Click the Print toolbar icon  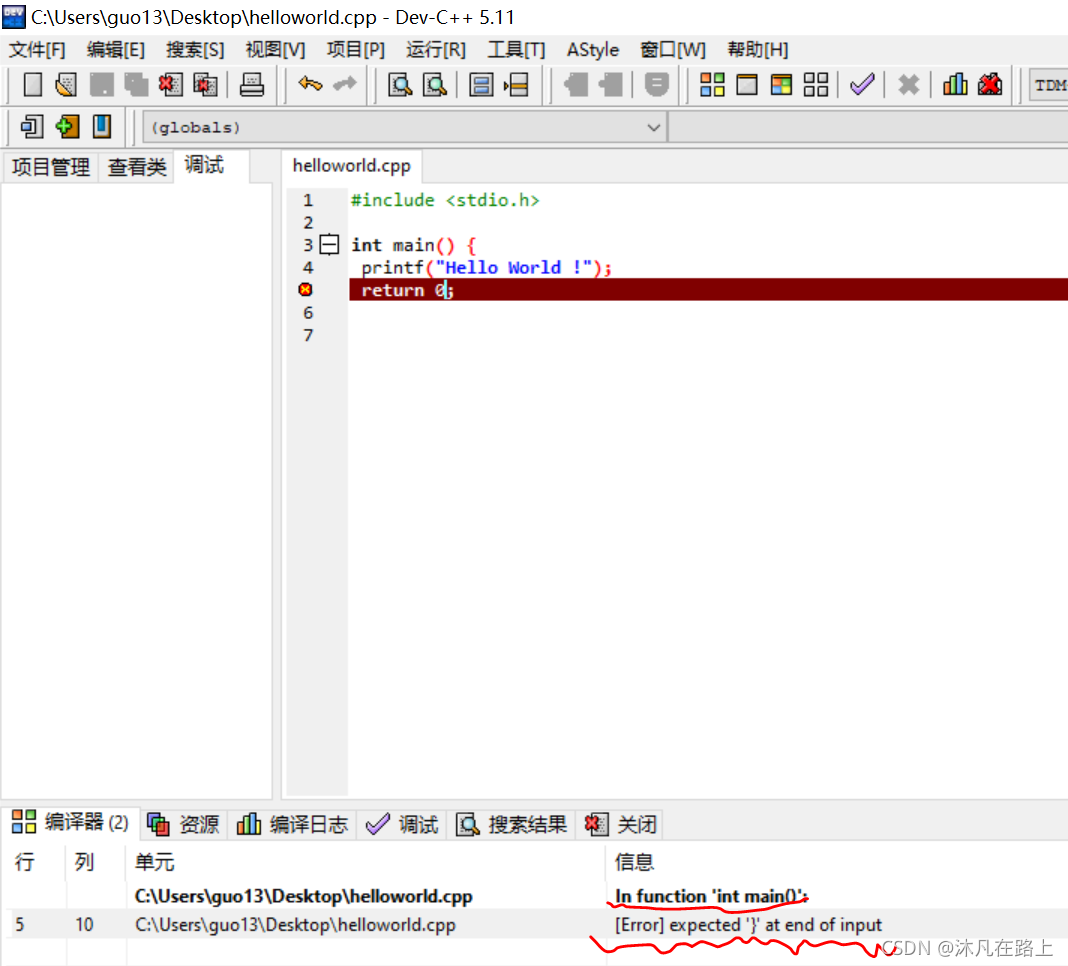click(251, 84)
